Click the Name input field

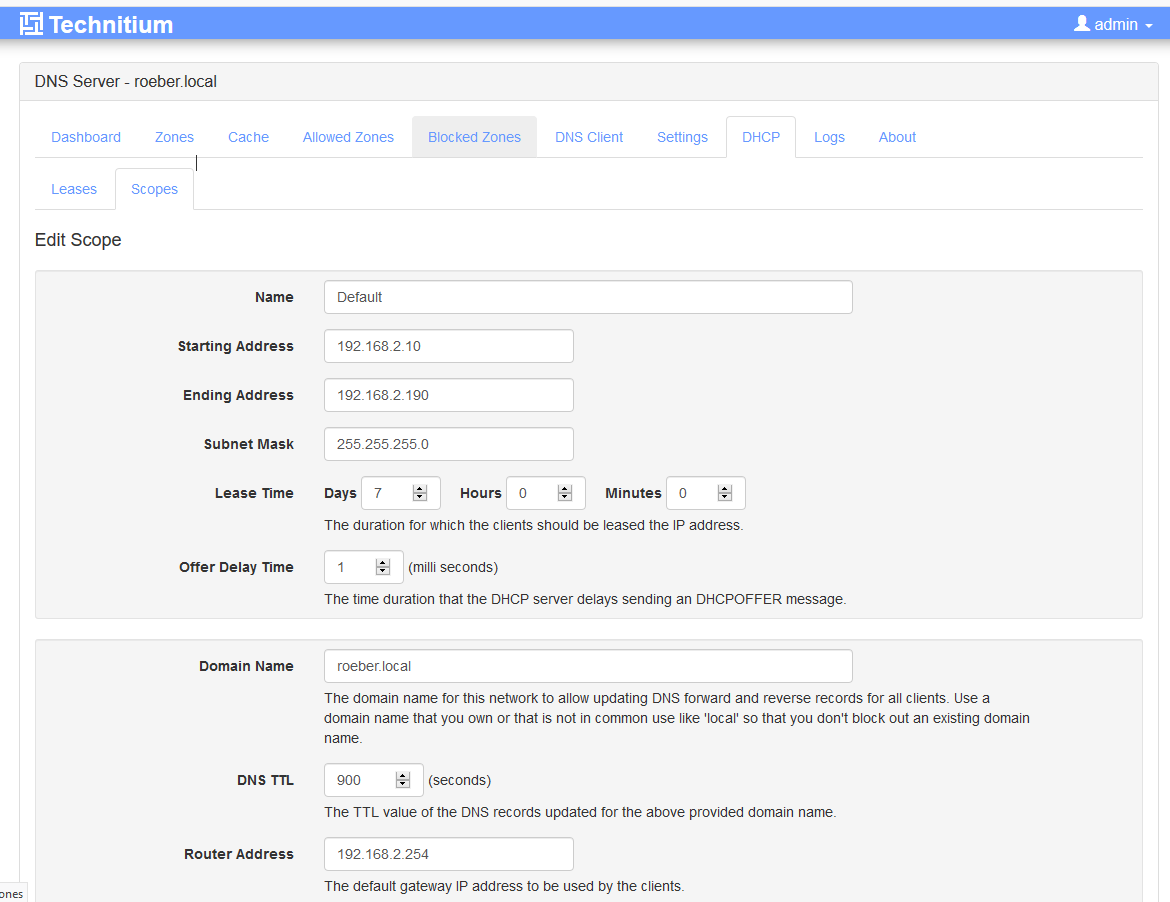point(588,297)
